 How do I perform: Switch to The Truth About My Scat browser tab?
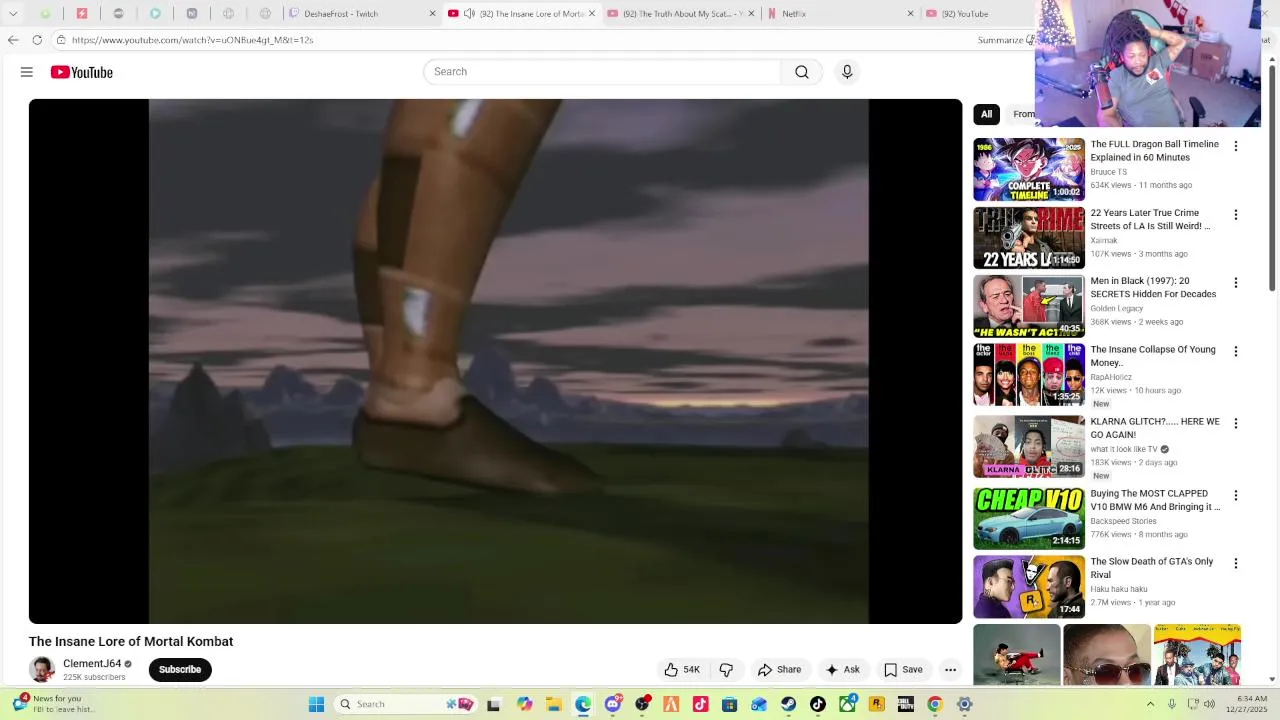[x=680, y=14]
